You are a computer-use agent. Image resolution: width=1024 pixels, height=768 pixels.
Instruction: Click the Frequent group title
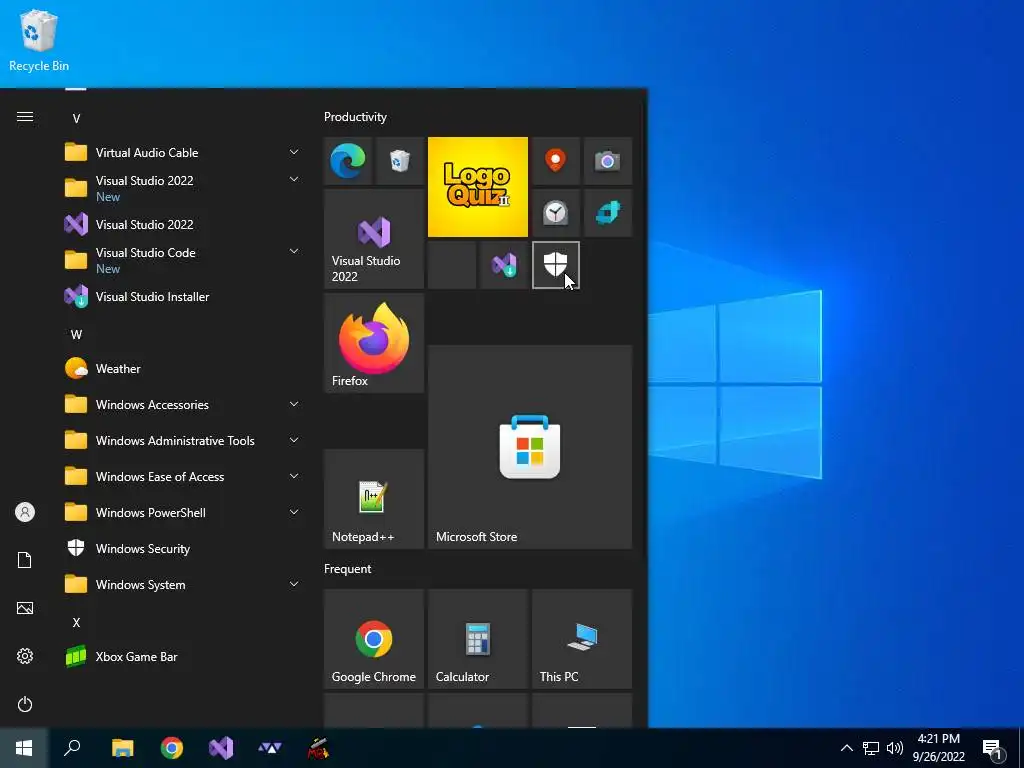(347, 569)
